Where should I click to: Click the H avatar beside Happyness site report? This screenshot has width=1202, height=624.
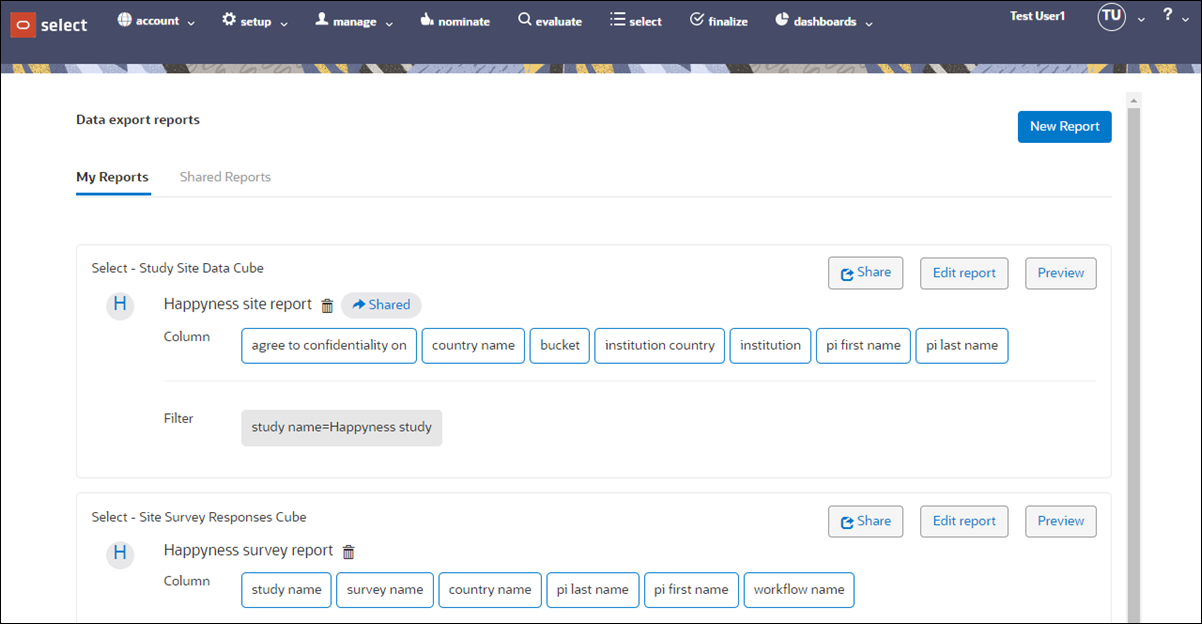[x=120, y=305]
